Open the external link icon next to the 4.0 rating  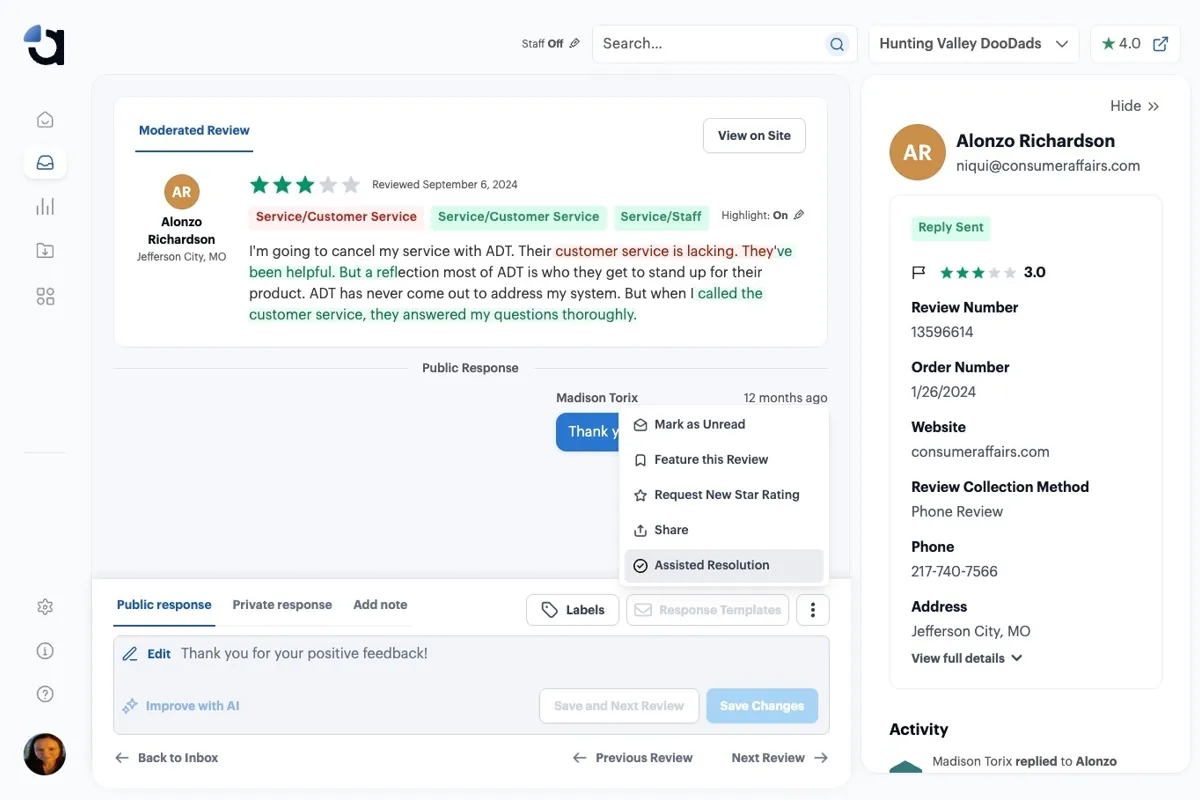click(1160, 44)
